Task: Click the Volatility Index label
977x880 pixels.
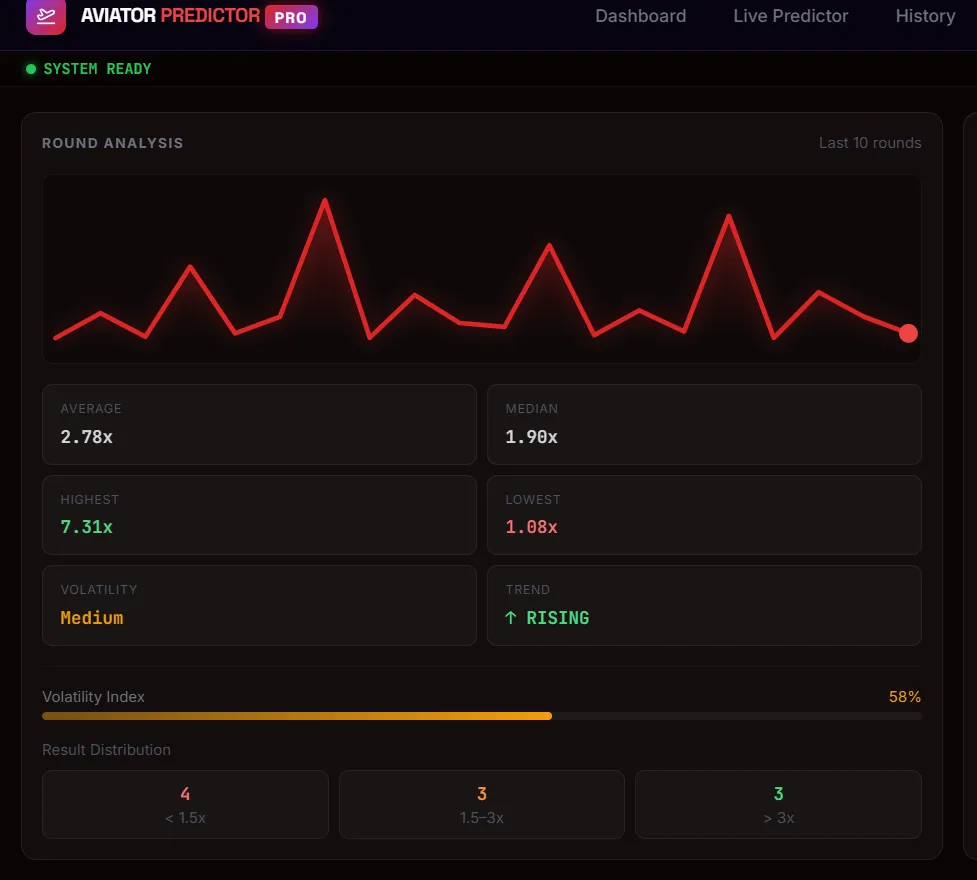Action: coord(93,697)
